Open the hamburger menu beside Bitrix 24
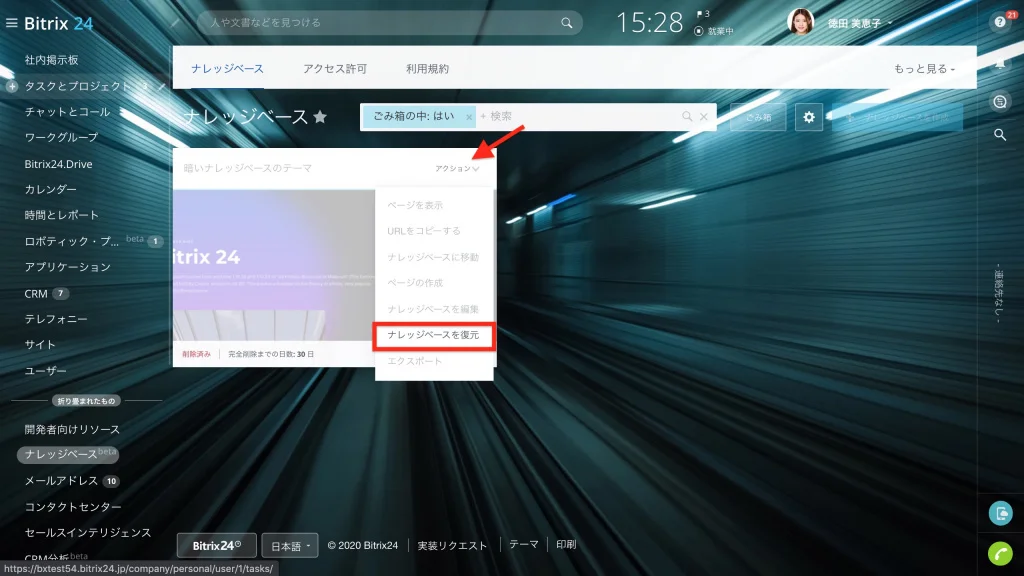Screen dimensions: 1024x576 pyautogui.click(x=11, y=23)
